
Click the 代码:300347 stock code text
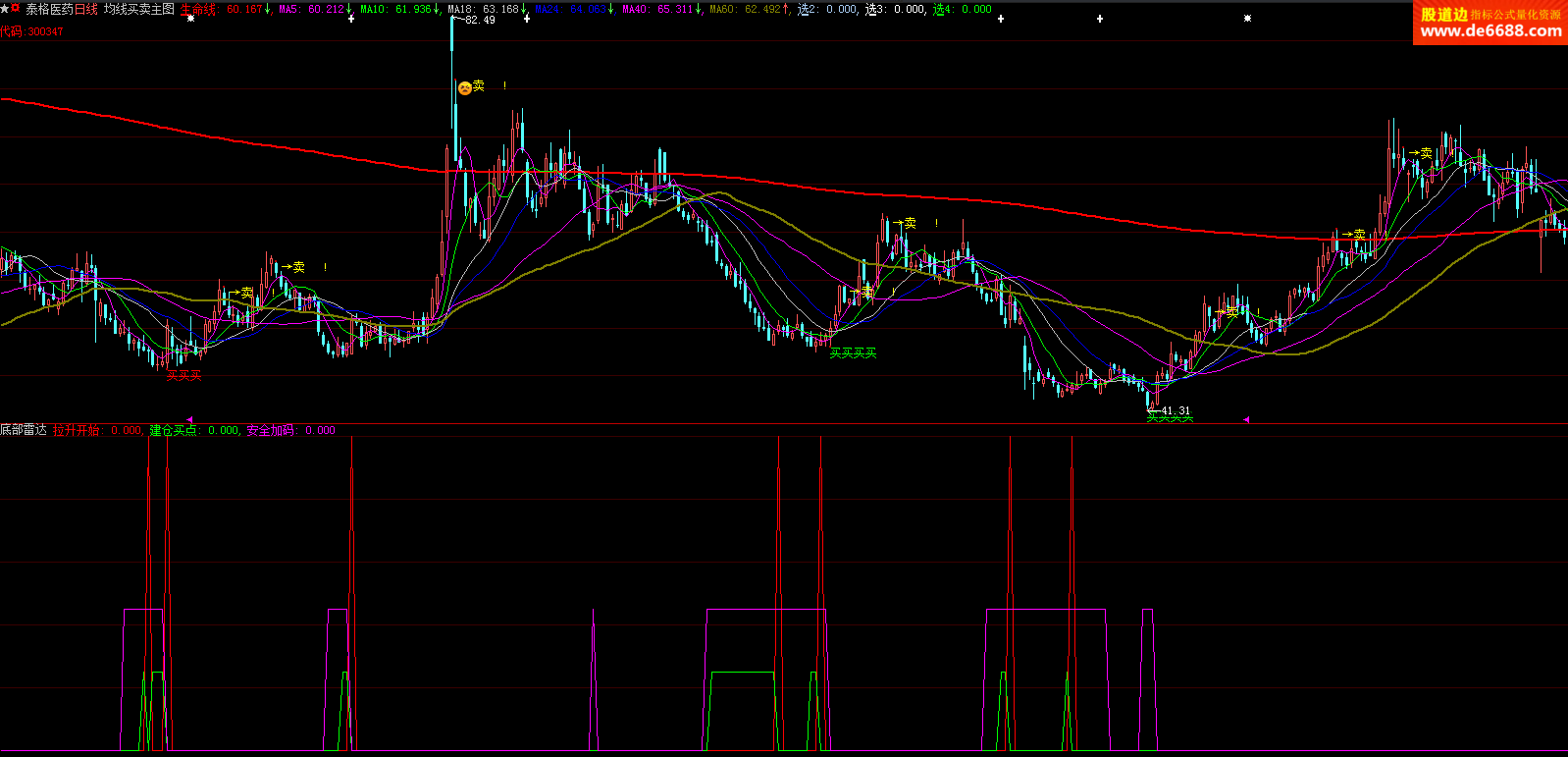pos(31,31)
